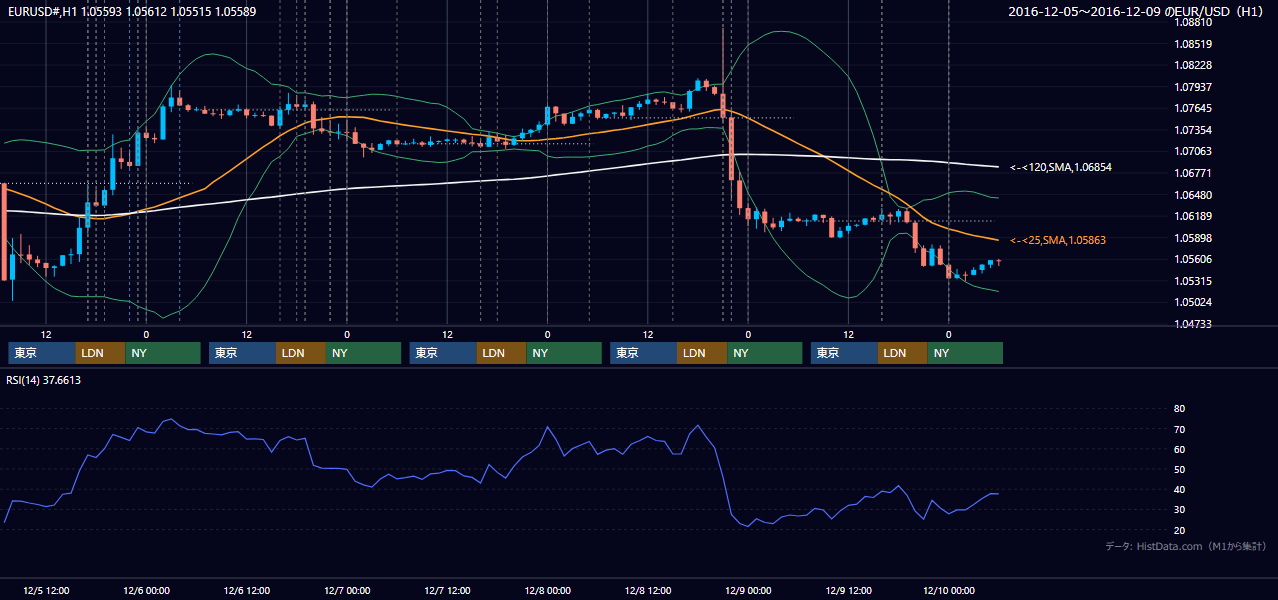Select the 東京 session block above 12/9 12:00
Viewport: 1278px width, 600px height.
(x=845, y=353)
